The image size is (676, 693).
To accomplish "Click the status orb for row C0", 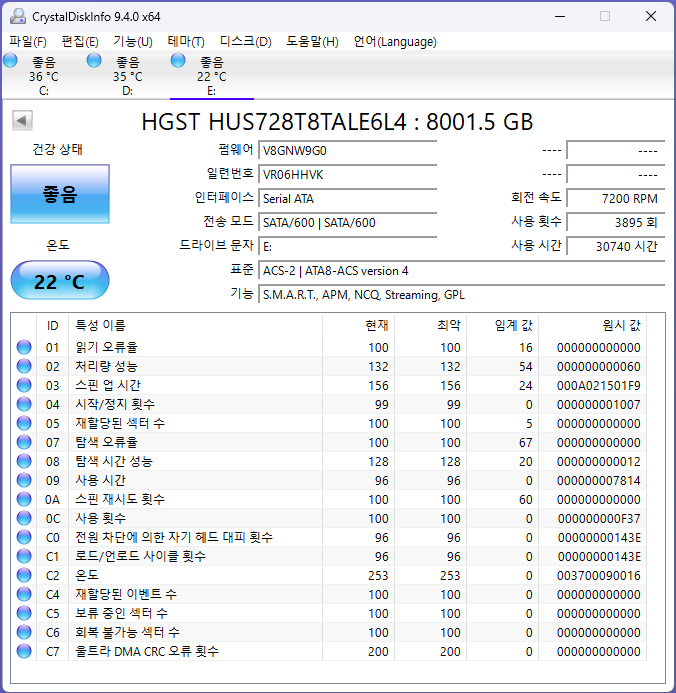I will click(24, 537).
